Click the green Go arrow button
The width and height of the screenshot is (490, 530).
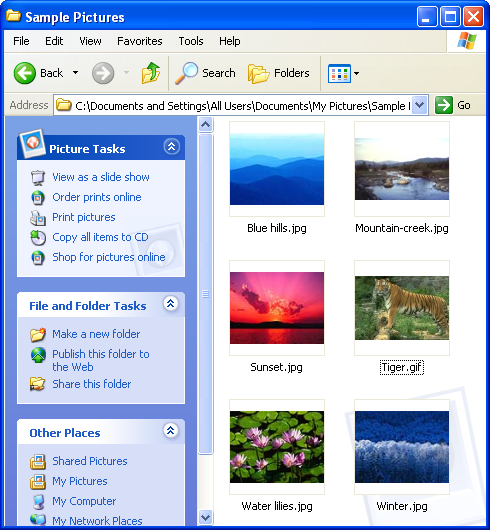[x=443, y=105]
